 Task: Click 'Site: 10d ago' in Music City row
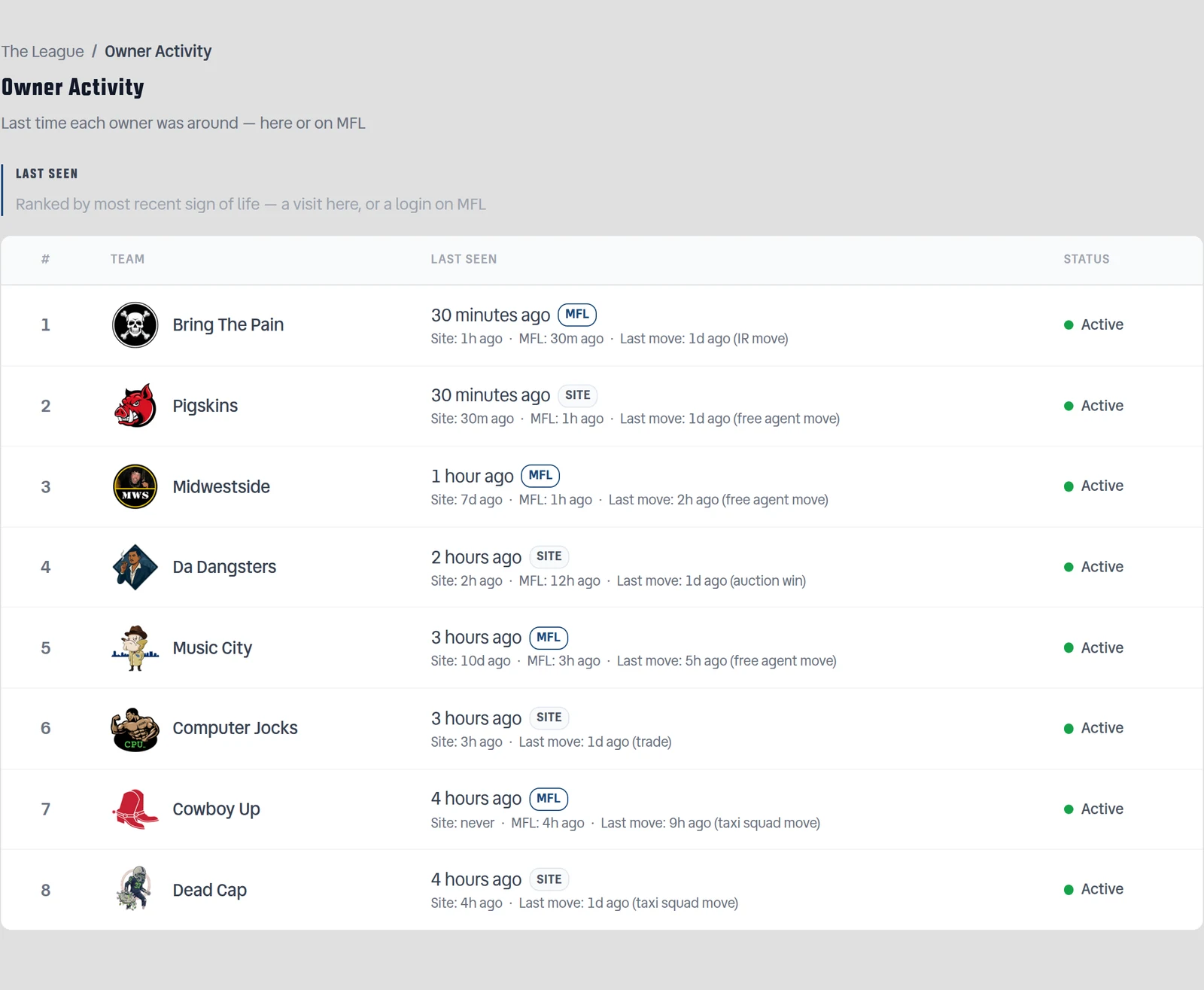click(470, 660)
